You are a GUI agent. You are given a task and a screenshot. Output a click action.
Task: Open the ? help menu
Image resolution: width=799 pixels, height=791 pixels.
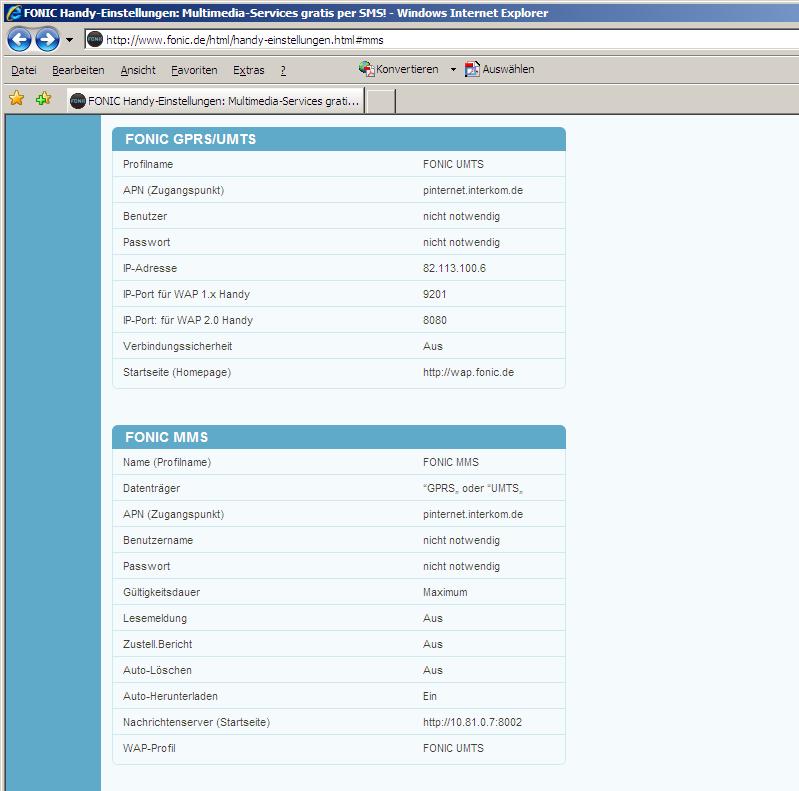283,70
